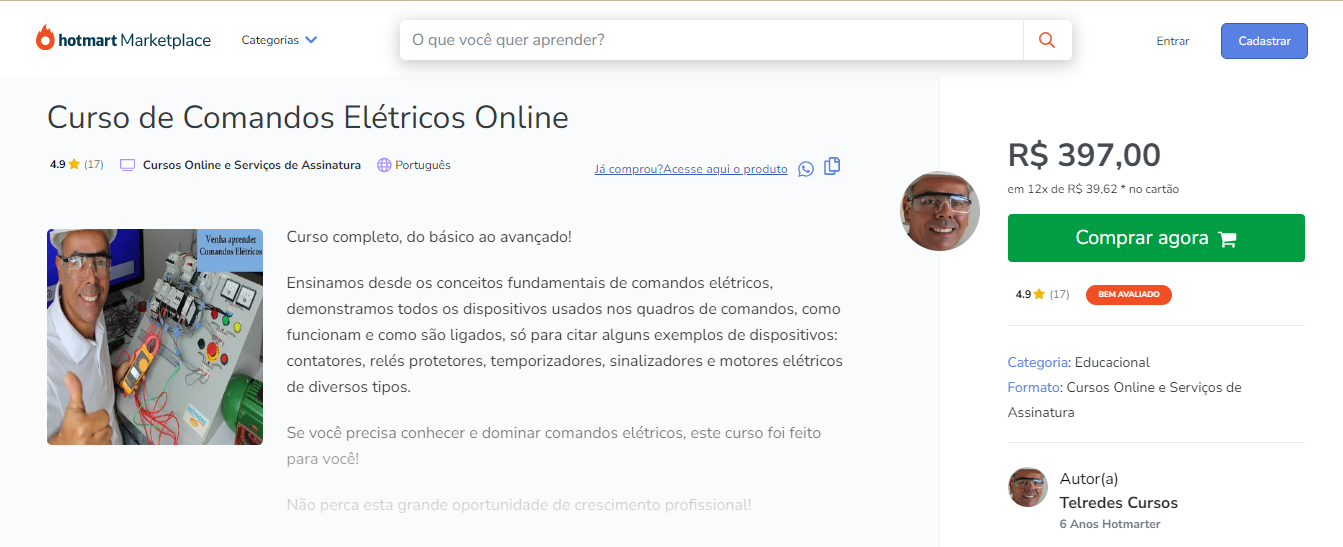Screen dimensions: 1343x547
Task: Click the magnifying glass search icon
Action: (1047, 40)
